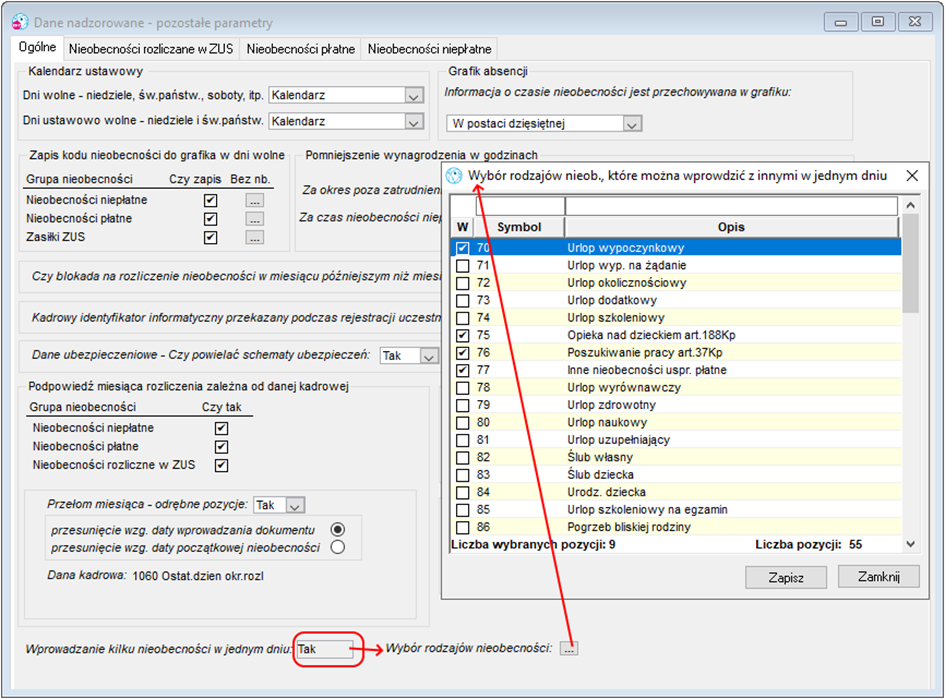The image size is (945, 699).
Task: Check row 78 Urlop wyrównawczy
Action: [462, 388]
